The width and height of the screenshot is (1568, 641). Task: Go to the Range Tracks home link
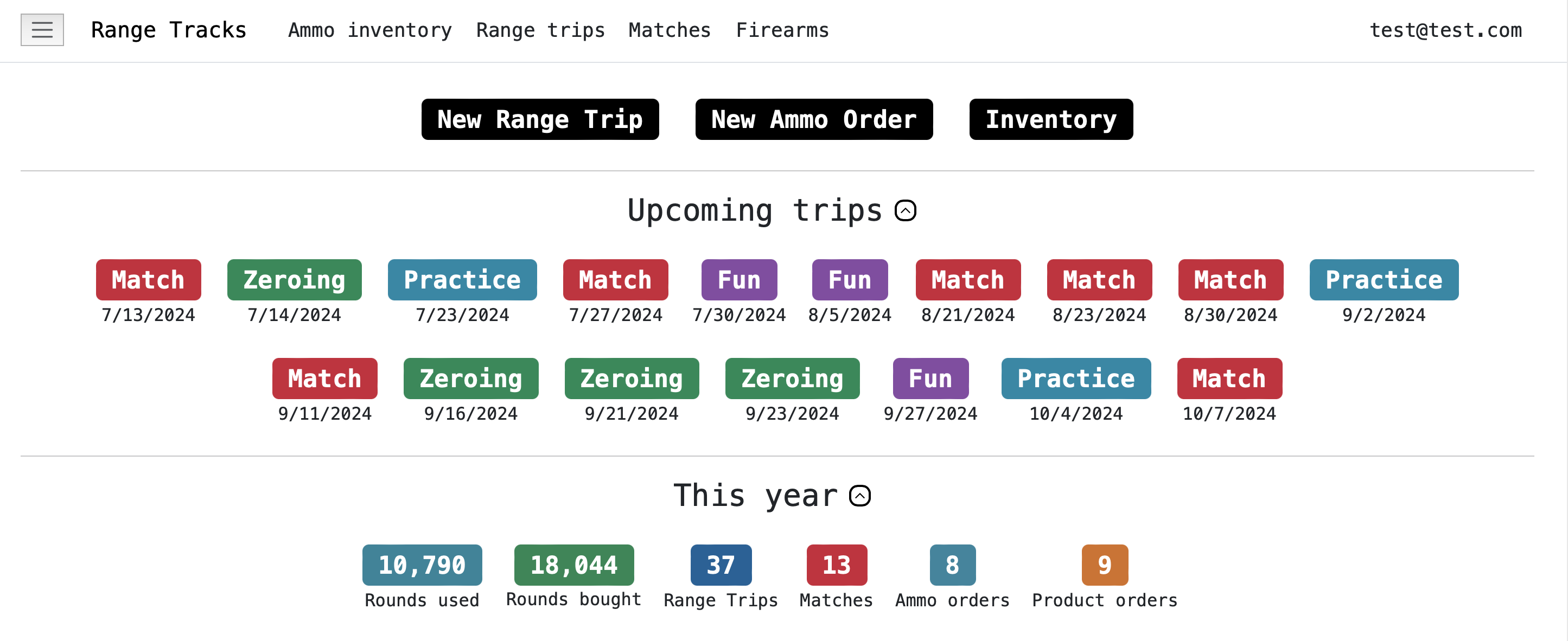tap(169, 30)
